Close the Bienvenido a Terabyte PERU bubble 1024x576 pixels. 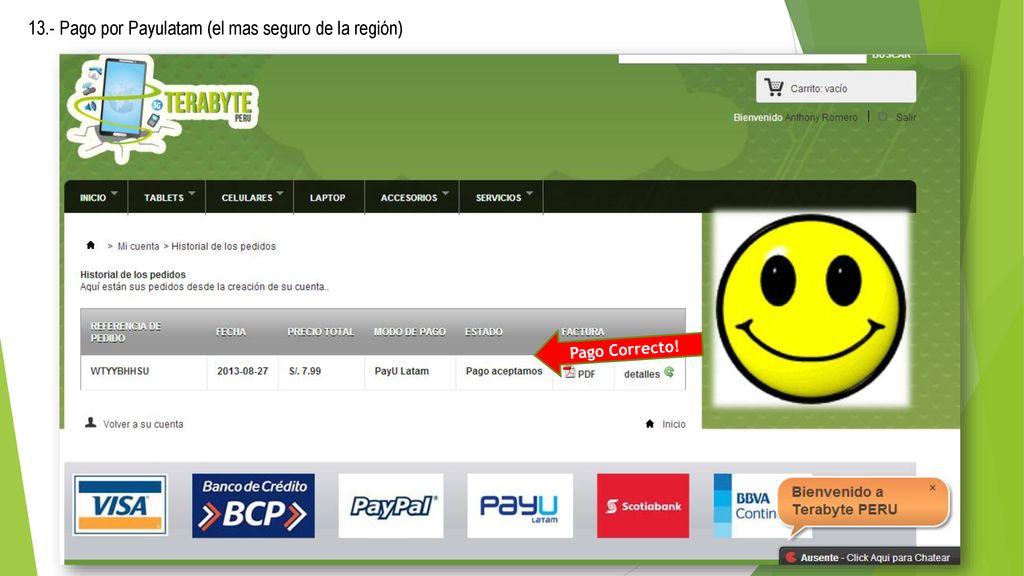[933, 488]
